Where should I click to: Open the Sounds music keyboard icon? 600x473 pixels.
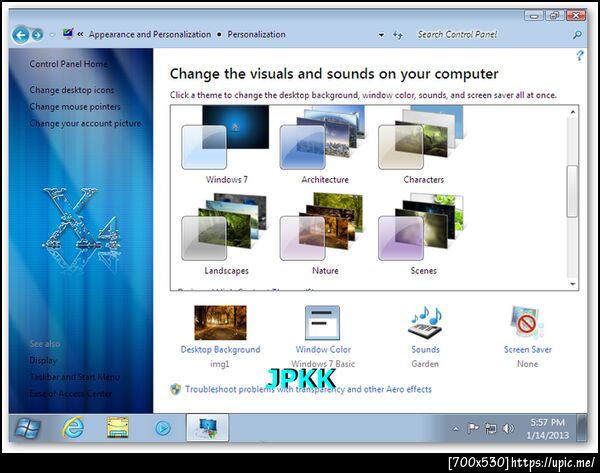(426, 323)
